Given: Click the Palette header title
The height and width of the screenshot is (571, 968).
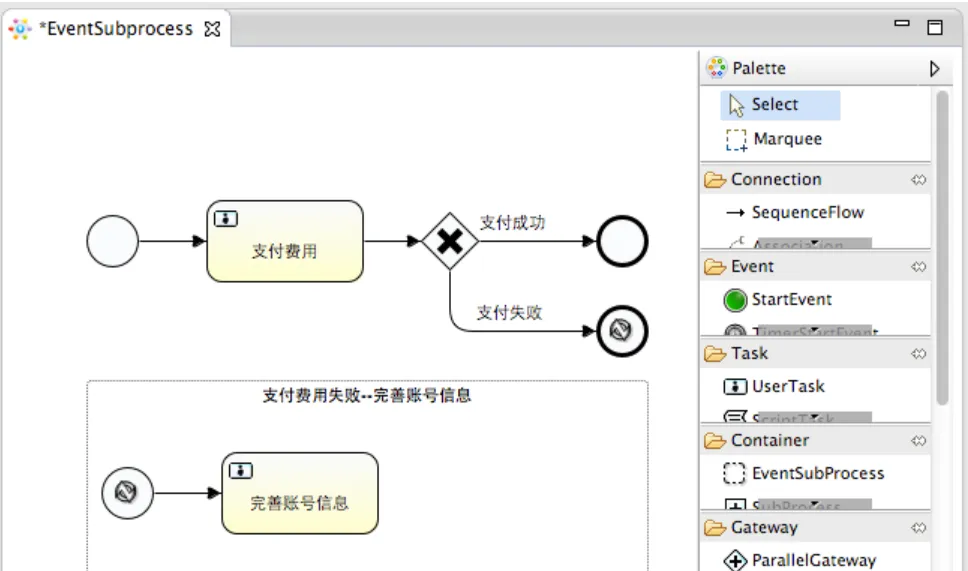Looking at the screenshot, I should [759, 68].
